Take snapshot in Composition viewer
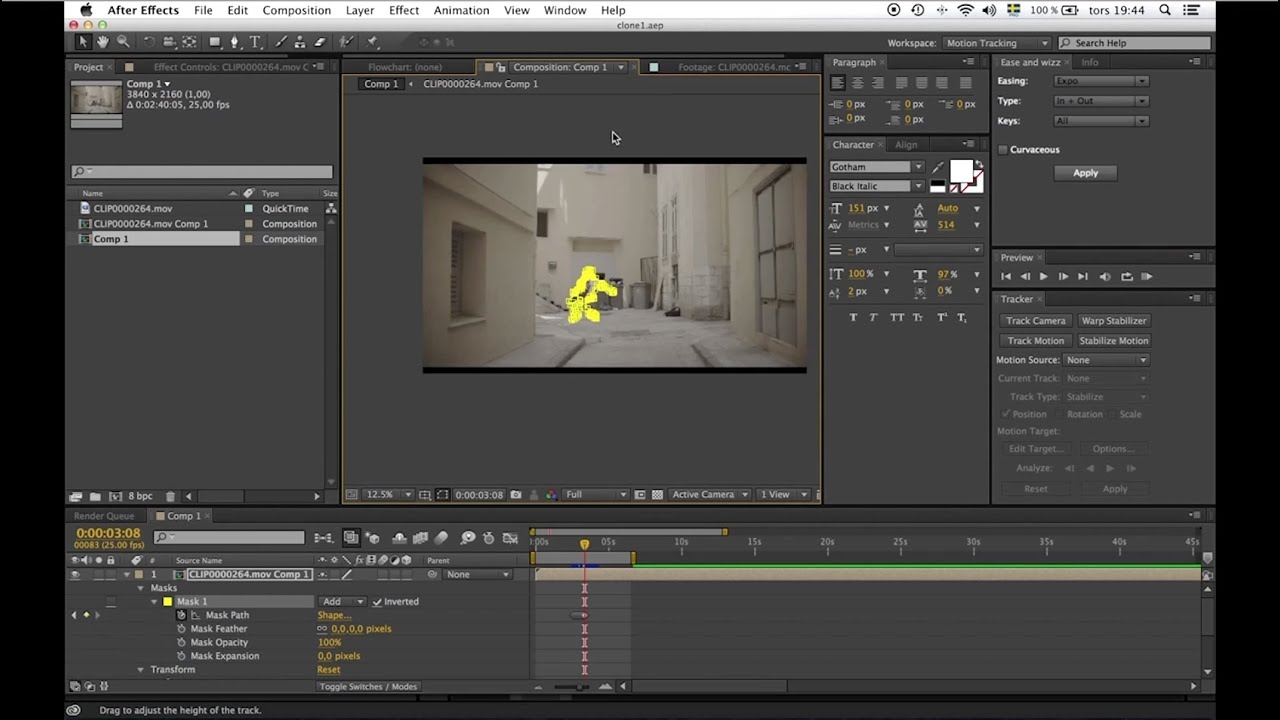 [x=516, y=495]
